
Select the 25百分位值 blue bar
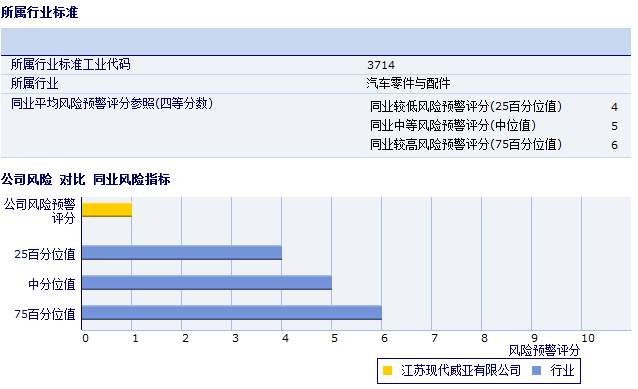coord(181,253)
